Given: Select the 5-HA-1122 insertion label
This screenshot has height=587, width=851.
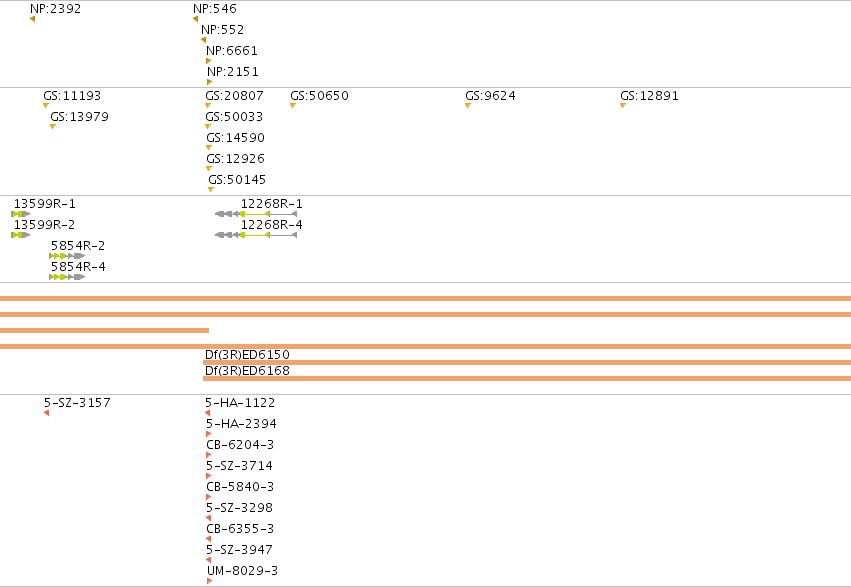Looking at the screenshot, I should point(240,403).
